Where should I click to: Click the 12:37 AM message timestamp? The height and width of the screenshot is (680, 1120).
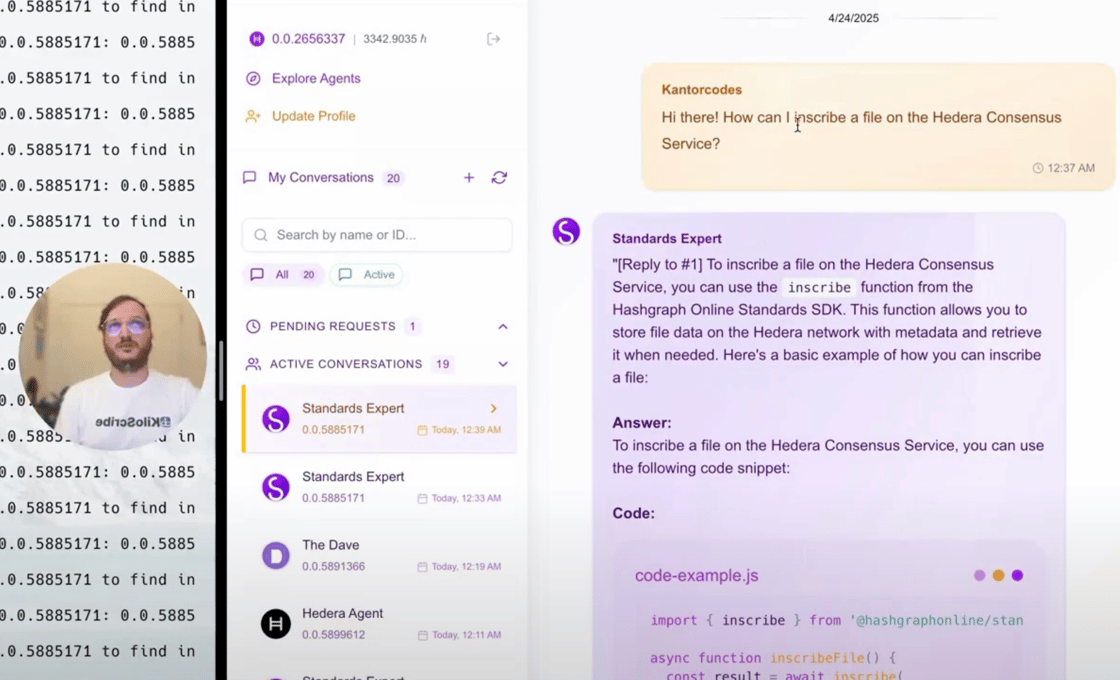coord(1071,169)
